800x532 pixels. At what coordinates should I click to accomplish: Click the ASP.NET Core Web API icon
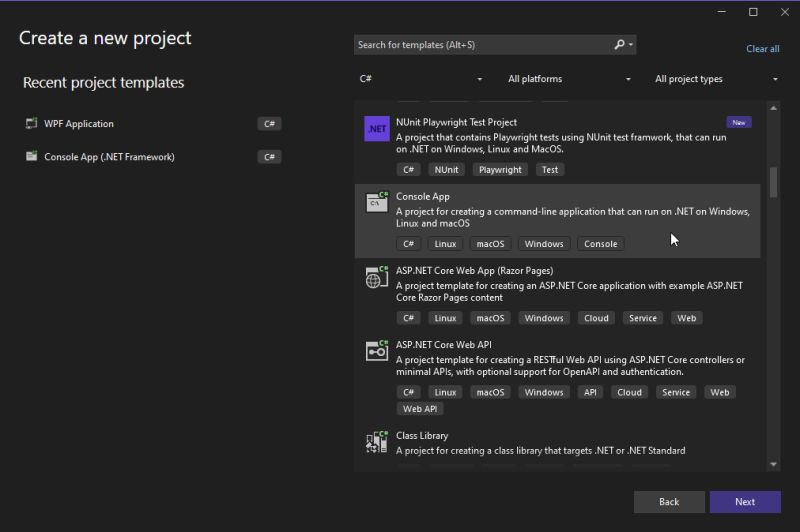pyautogui.click(x=377, y=351)
